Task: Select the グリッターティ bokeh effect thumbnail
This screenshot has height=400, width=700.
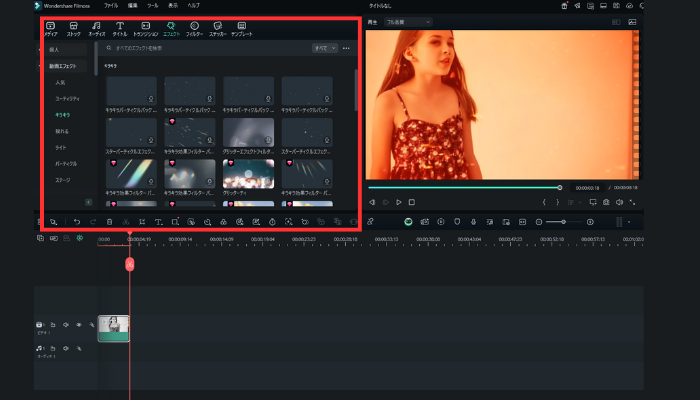Action: click(x=248, y=174)
